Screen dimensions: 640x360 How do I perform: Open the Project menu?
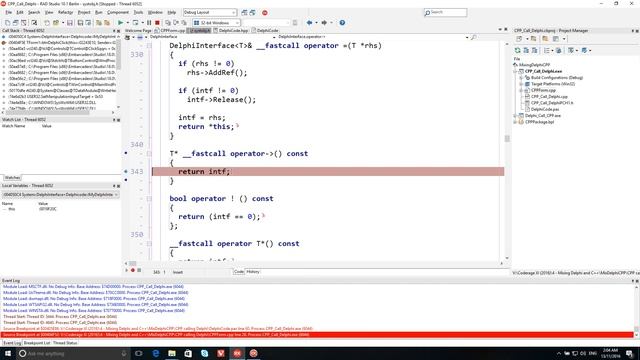pos(84,13)
